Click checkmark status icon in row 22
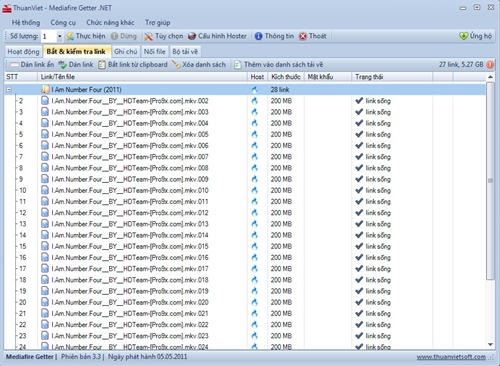The width and height of the screenshot is (500, 366). pos(359,324)
